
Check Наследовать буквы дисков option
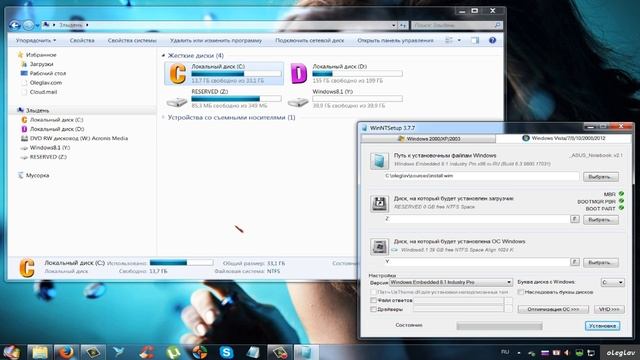pyautogui.click(x=521, y=292)
